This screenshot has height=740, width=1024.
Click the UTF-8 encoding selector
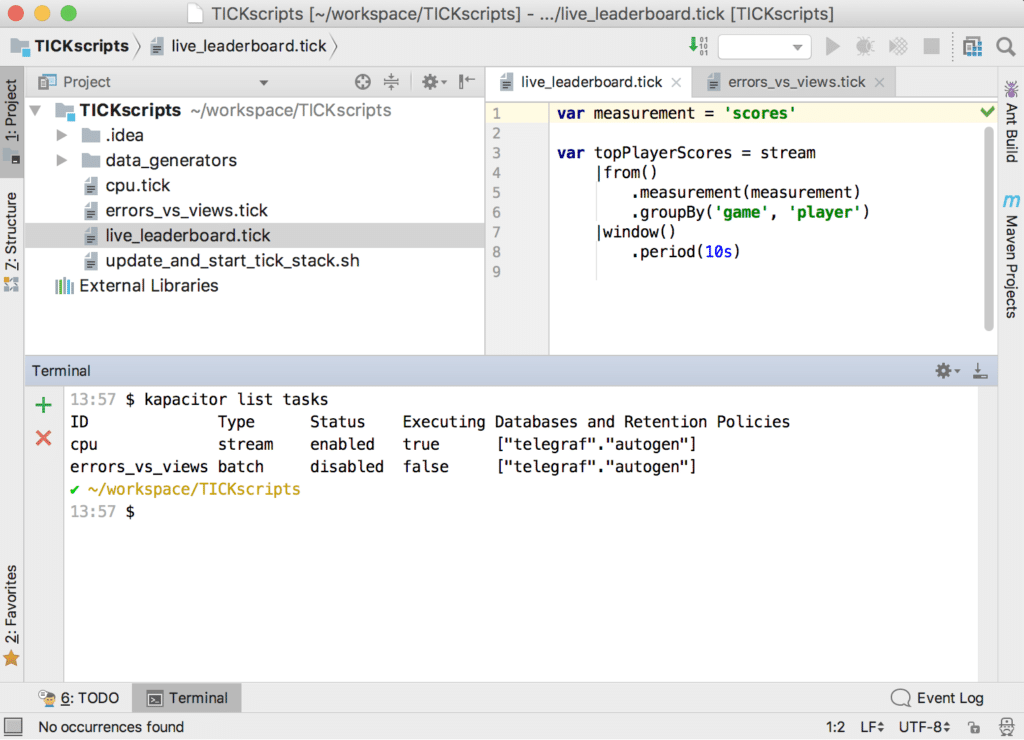925,727
